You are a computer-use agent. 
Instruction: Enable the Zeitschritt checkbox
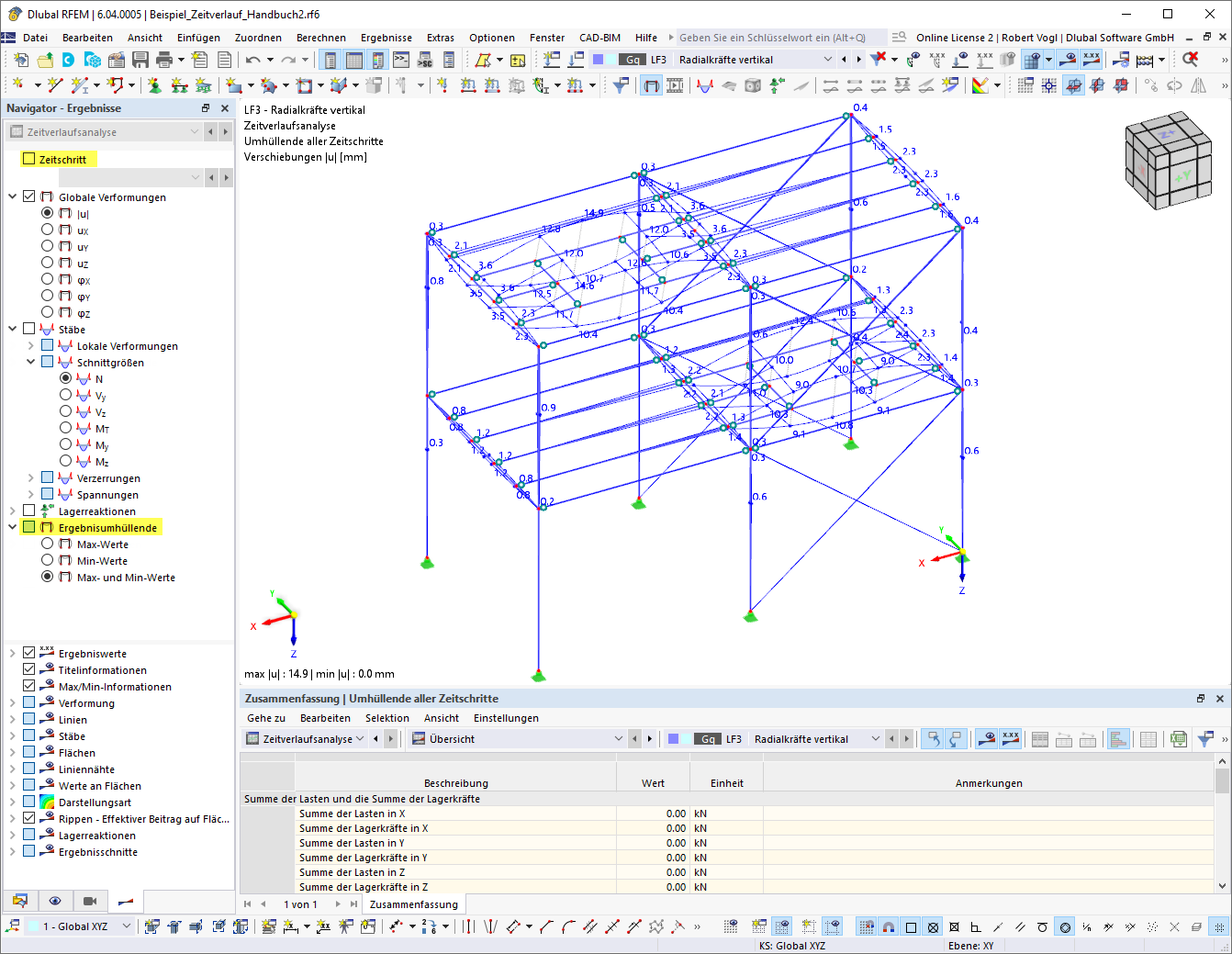(28, 159)
